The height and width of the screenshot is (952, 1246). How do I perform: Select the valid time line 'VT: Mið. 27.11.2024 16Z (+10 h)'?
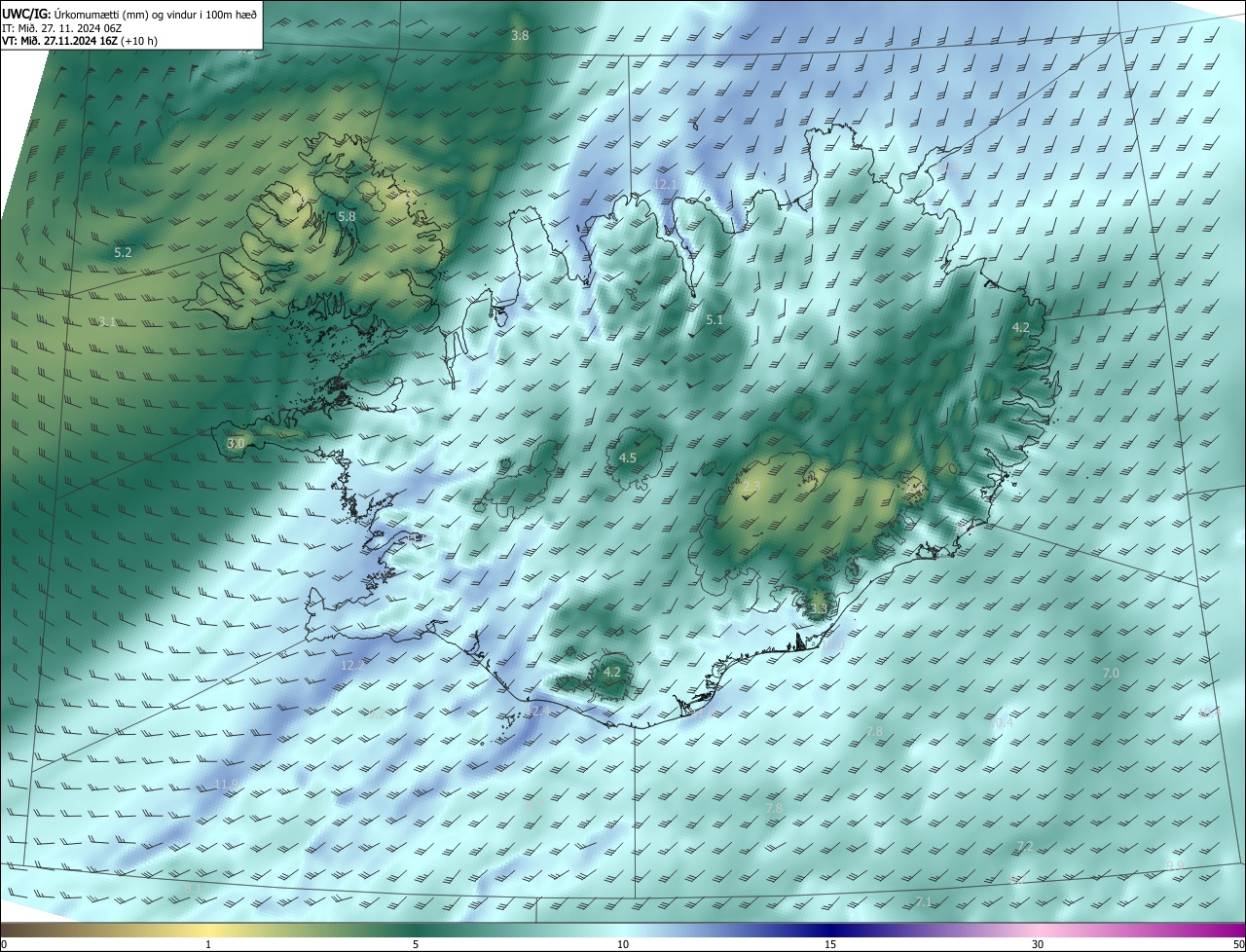(80, 41)
